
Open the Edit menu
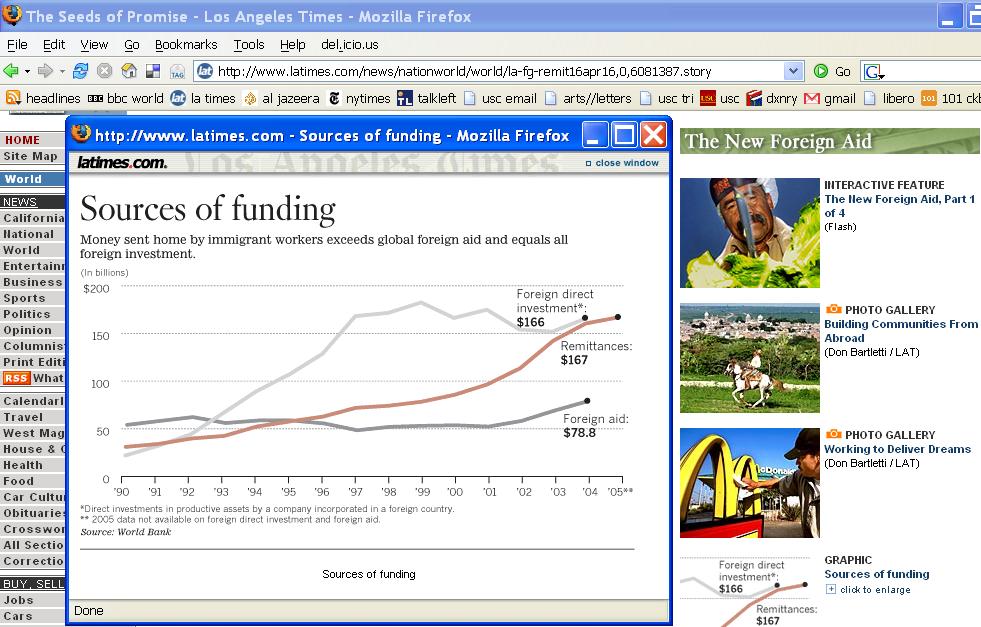54,44
